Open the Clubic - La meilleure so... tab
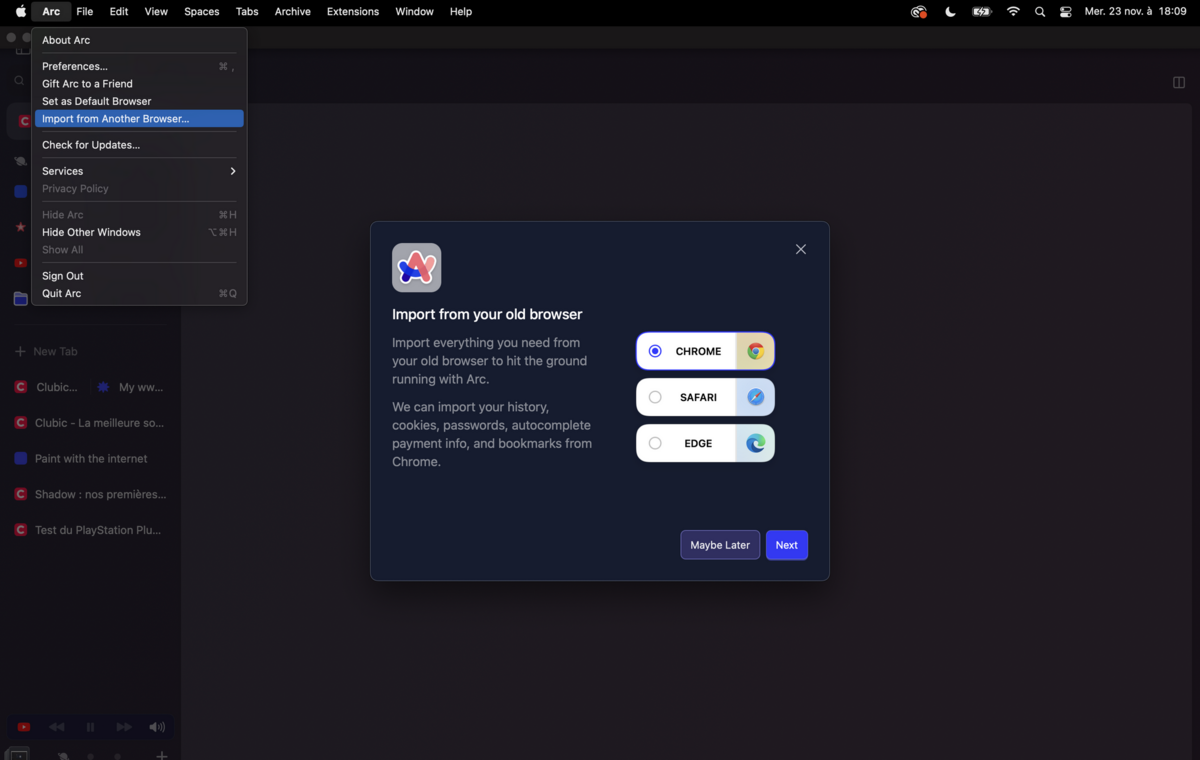This screenshot has width=1200, height=760. [90, 423]
